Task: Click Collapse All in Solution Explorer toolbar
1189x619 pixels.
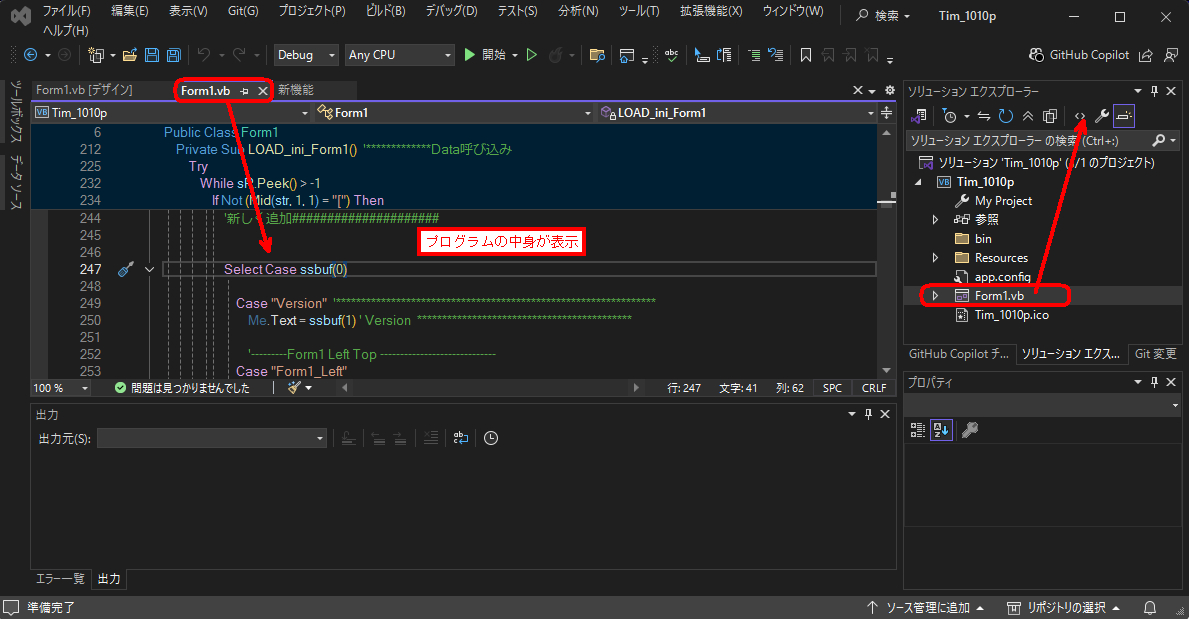Action: [1027, 116]
